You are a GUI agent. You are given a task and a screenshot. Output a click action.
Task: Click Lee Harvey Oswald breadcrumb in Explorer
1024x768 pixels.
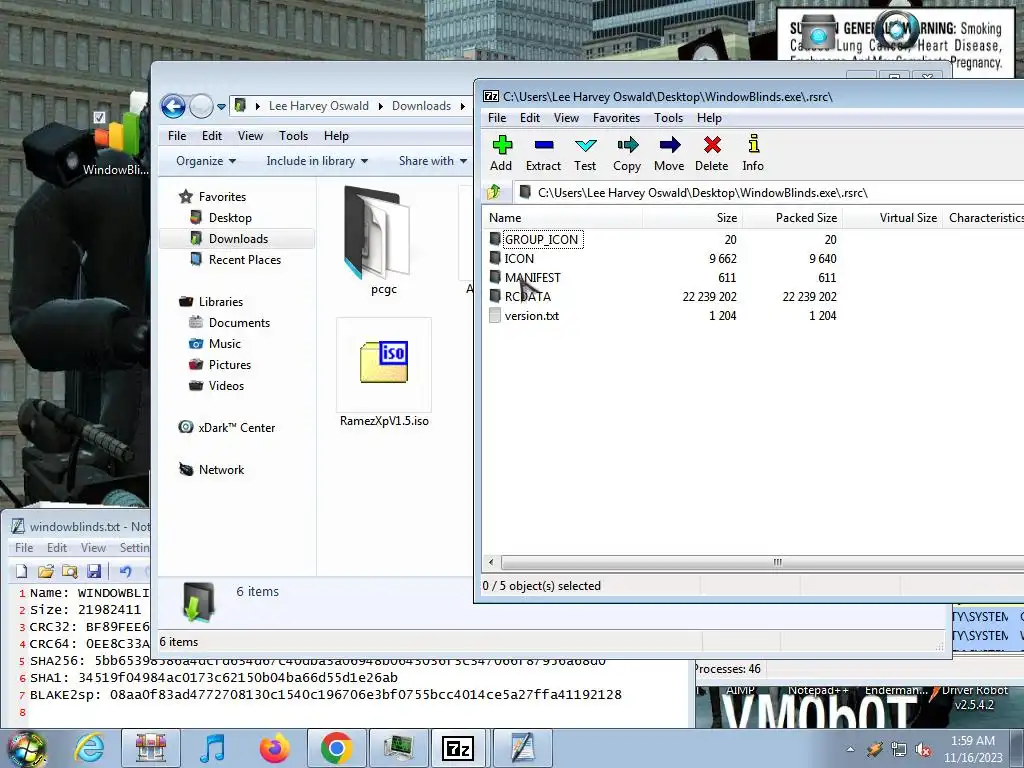coord(319,106)
